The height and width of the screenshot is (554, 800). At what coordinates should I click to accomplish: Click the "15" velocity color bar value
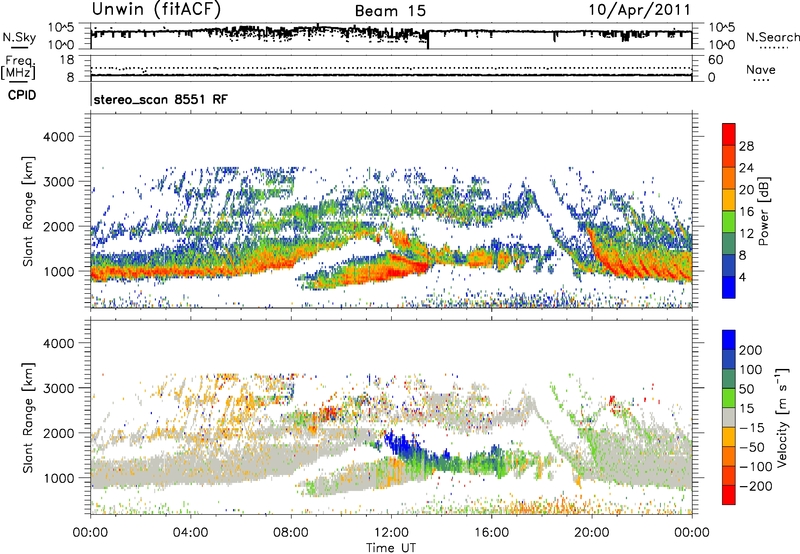tap(746, 409)
